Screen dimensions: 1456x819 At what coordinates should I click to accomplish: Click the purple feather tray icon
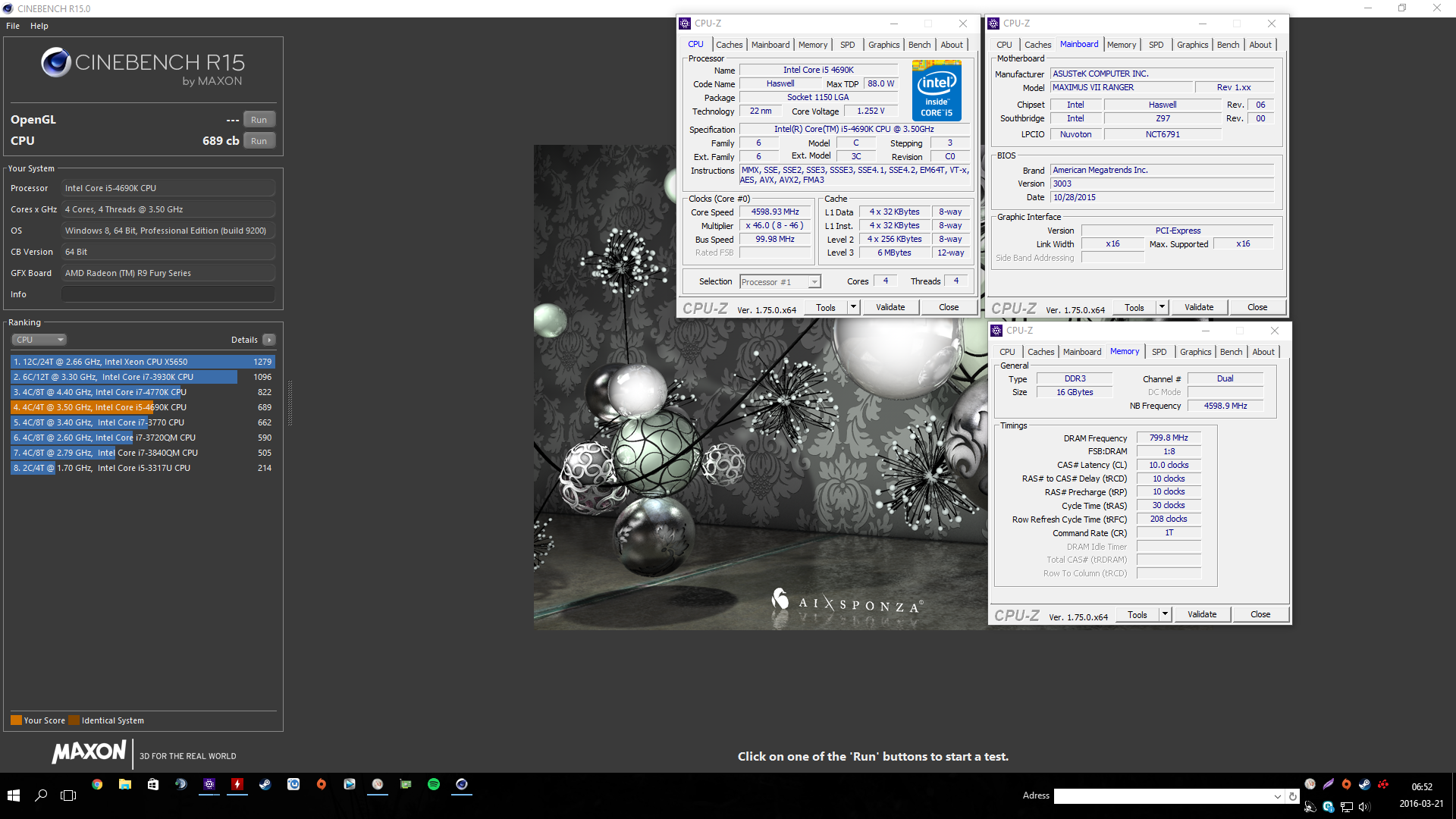point(1328,784)
